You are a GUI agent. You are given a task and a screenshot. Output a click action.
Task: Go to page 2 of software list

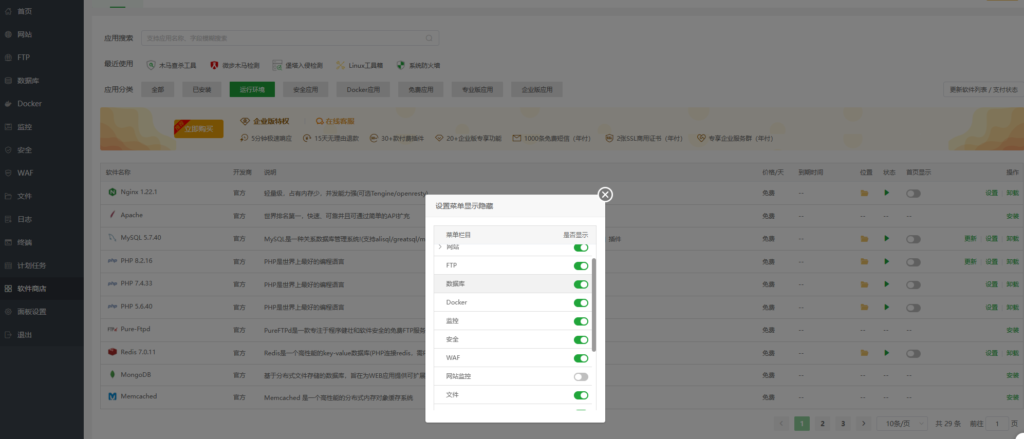point(822,423)
